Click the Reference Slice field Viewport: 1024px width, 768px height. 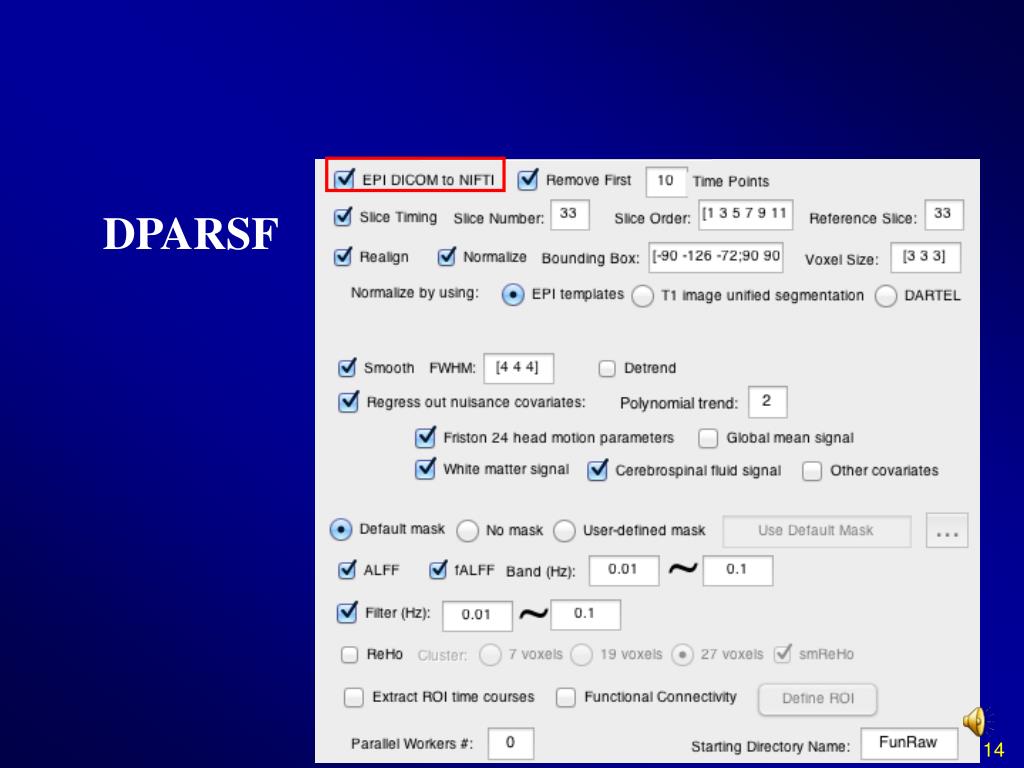coord(944,214)
